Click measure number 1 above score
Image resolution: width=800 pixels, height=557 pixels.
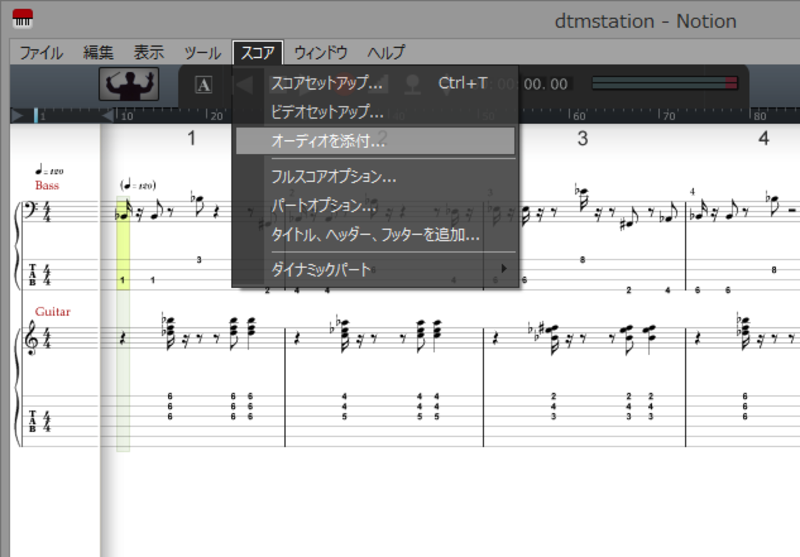pos(191,138)
